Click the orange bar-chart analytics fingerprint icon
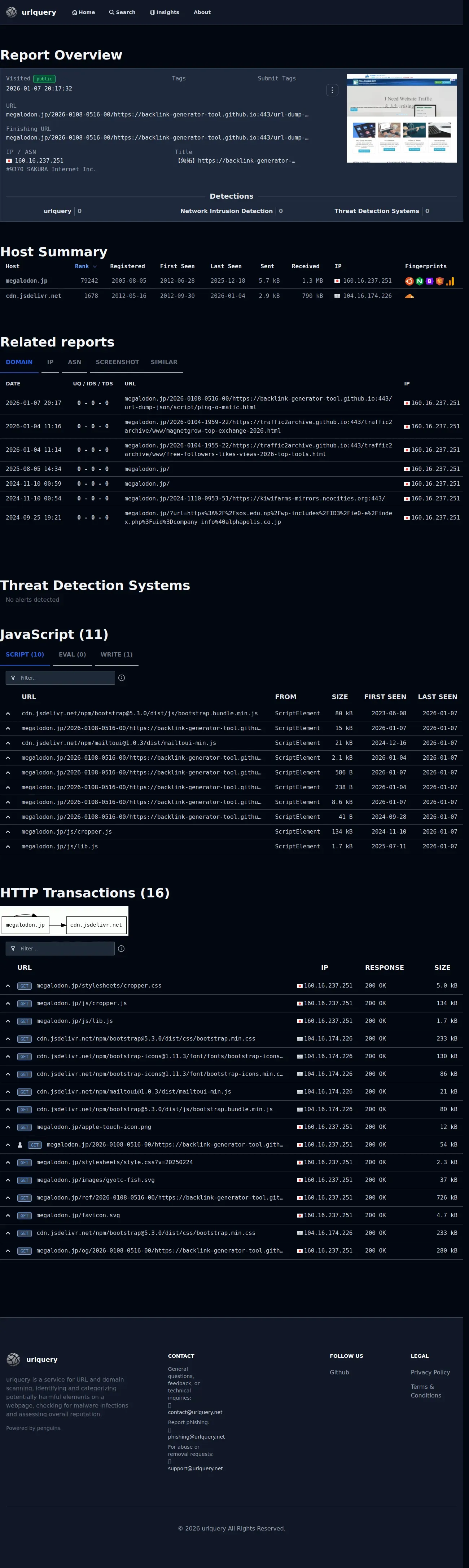469x1568 pixels. pyautogui.click(x=450, y=281)
